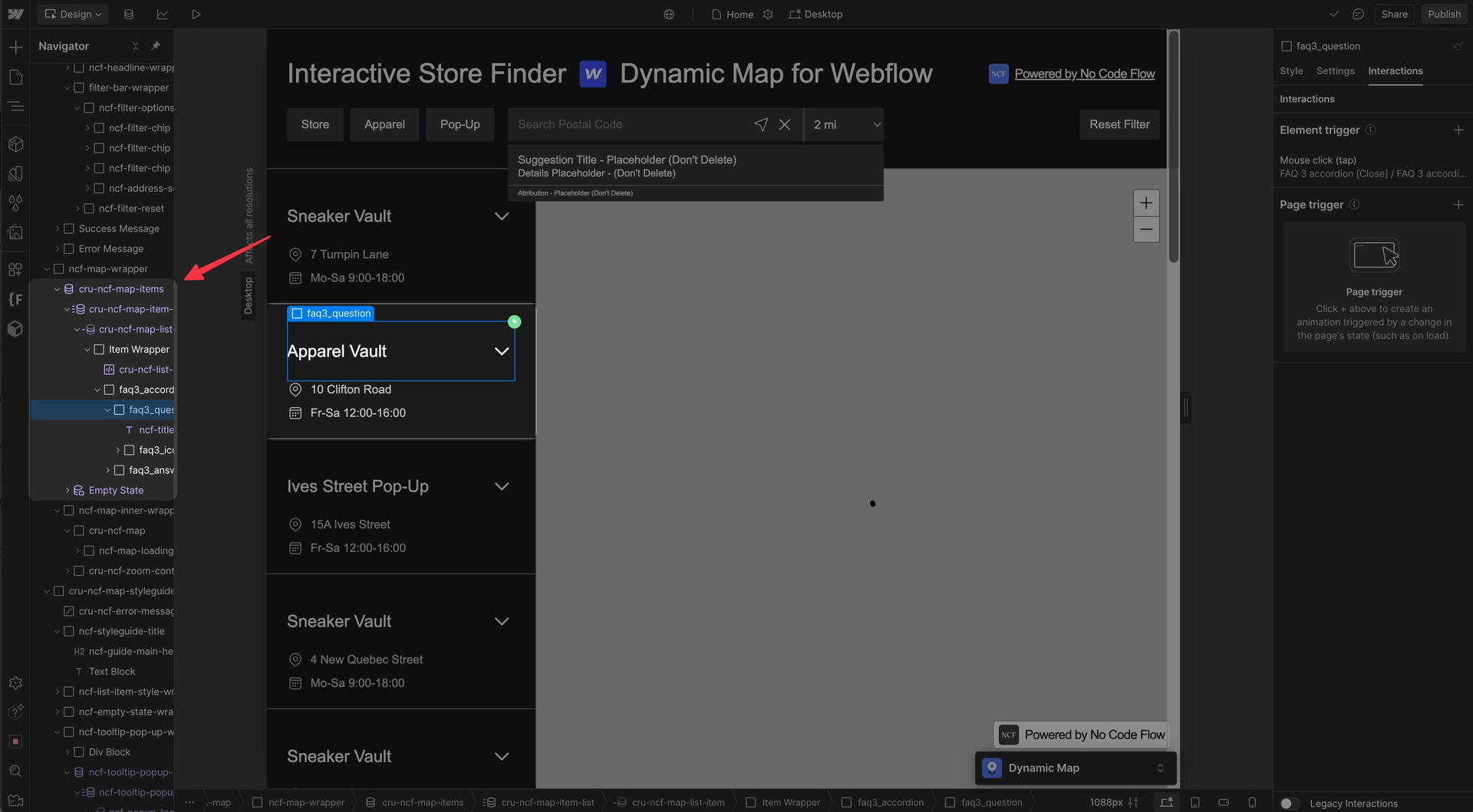Expand the Ives Street Pop-Up accordion chevron

pos(502,486)
